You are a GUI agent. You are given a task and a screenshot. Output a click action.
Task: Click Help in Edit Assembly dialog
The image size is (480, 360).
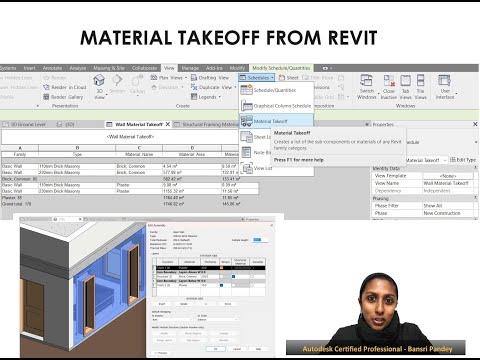coord(258,349)
